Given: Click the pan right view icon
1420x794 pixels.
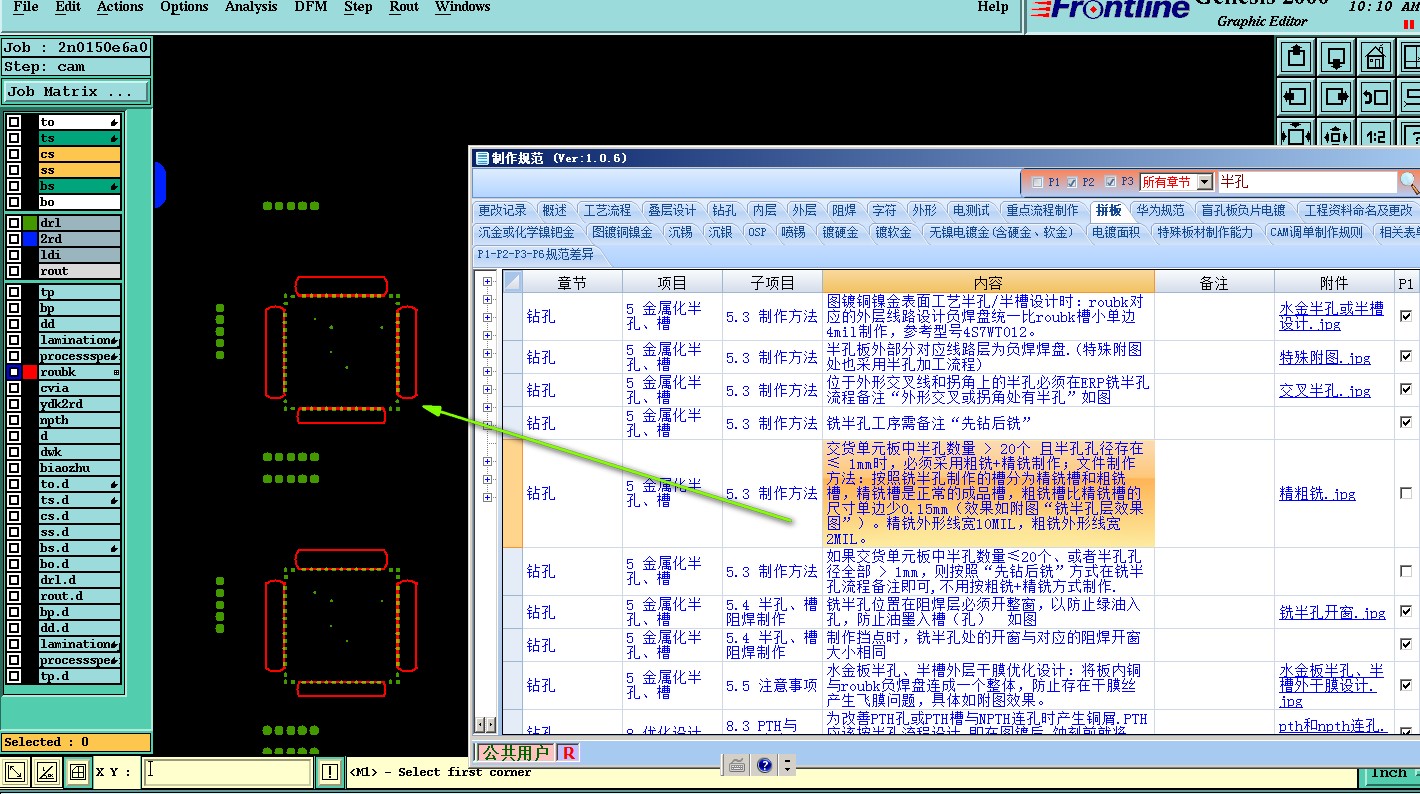Looking at the screenshot, I should 1336,97.
